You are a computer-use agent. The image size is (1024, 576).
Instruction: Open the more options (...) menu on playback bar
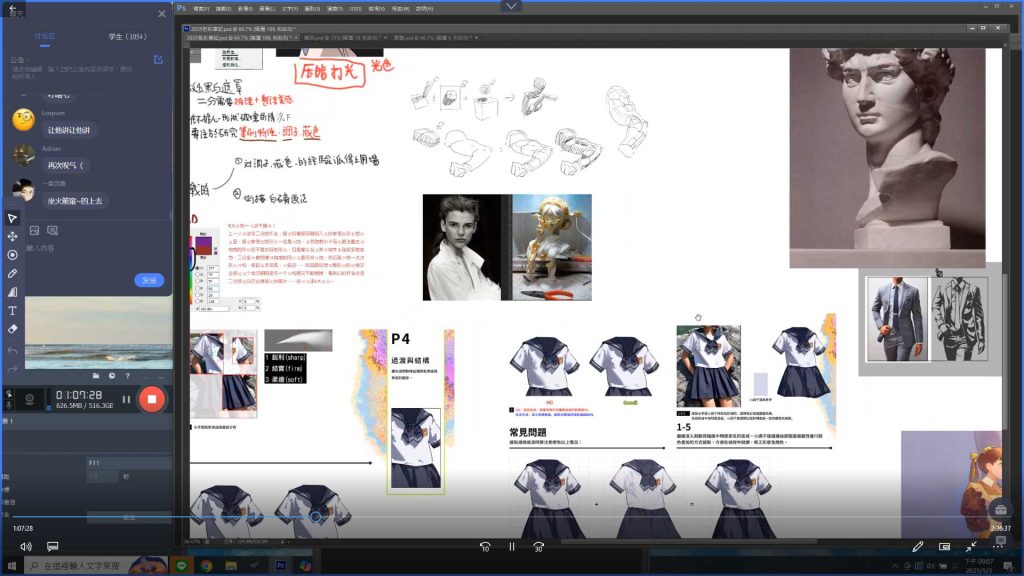tap(998, 546)
